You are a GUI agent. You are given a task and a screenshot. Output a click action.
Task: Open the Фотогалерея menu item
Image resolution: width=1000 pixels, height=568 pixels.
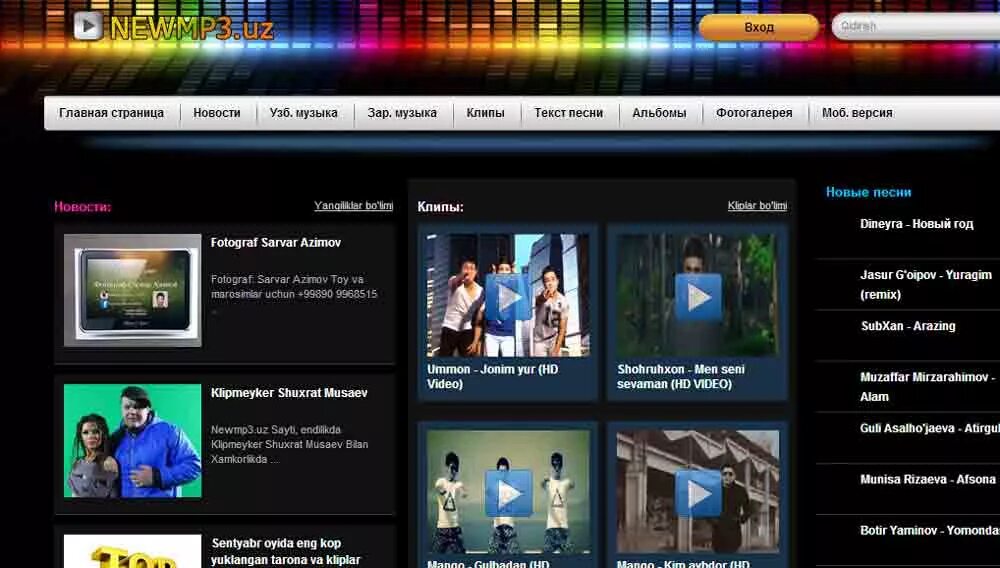pyautogui.click(x=754, y=113)
